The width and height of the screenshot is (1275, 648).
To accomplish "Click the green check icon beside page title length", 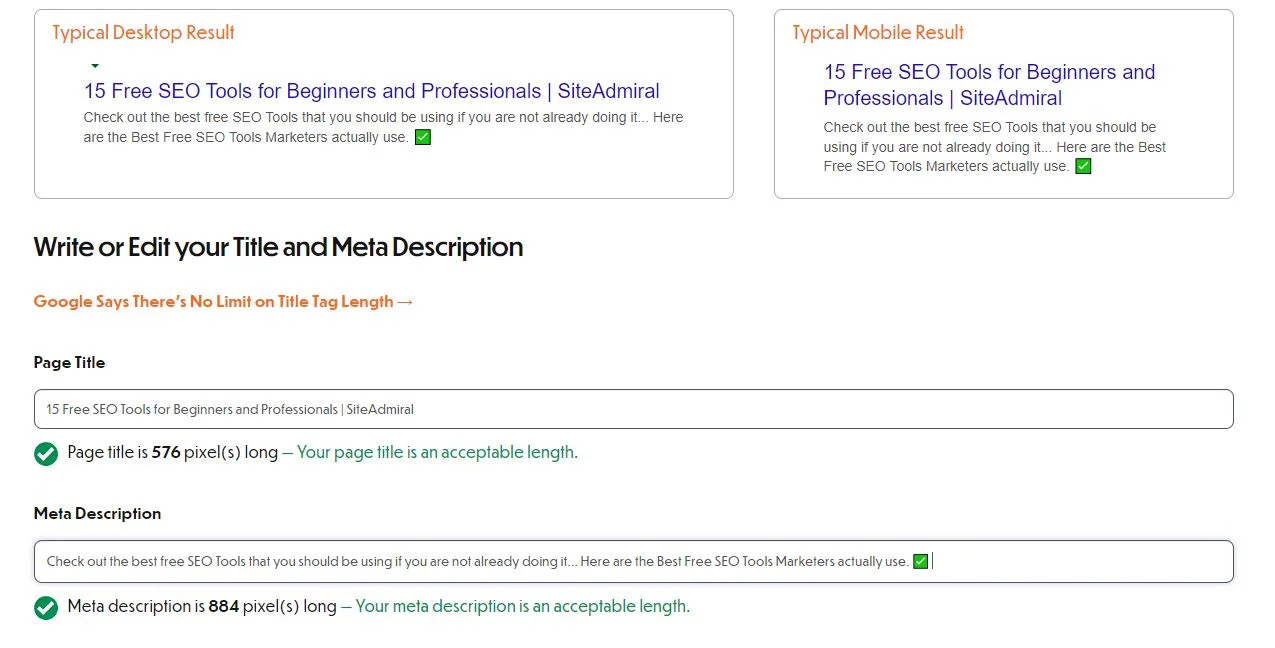I will tap(46, 454).
